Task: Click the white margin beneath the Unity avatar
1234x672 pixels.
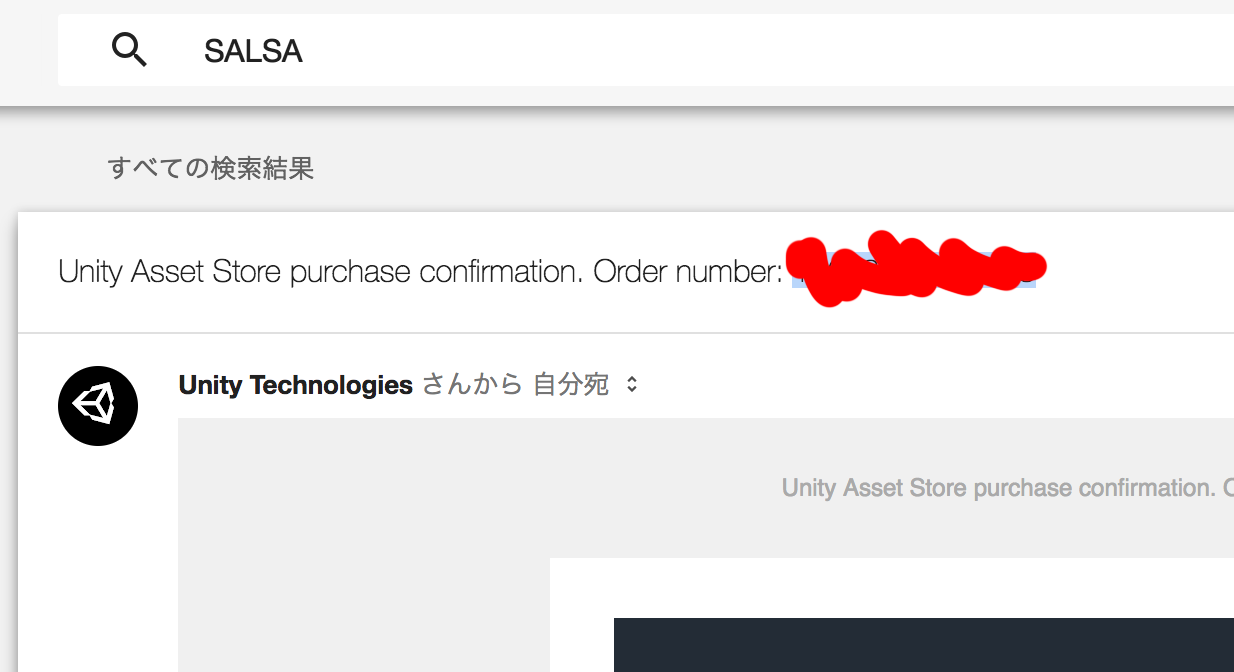Action: click(x=98, y=560)
